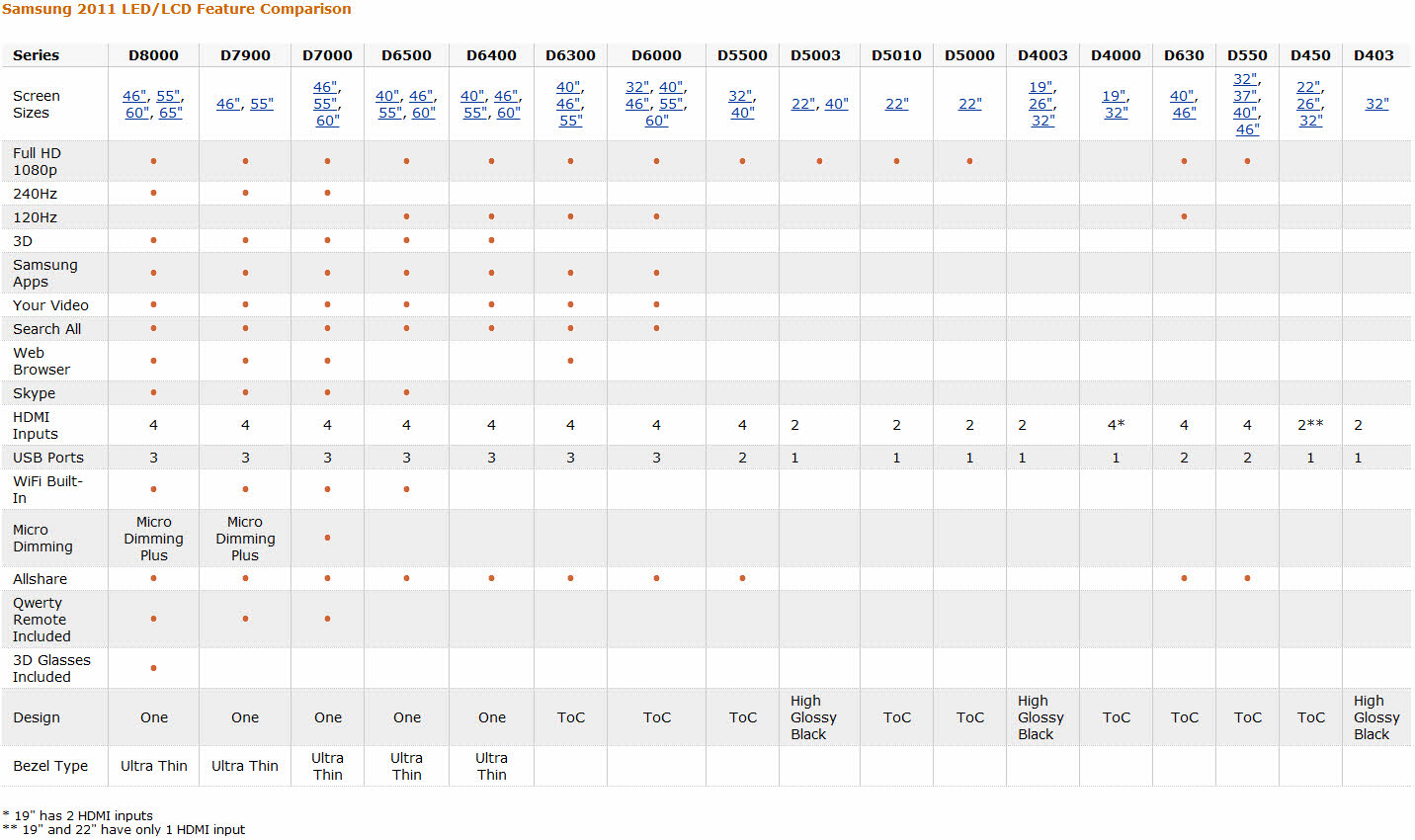Open the 22" size link under D5003

point(804,104)
